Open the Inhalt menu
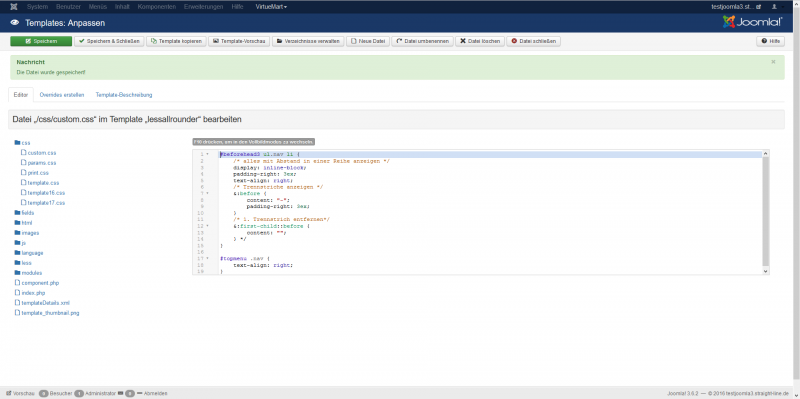The width and height of the screenshot is (800, 399). (122, 7)
